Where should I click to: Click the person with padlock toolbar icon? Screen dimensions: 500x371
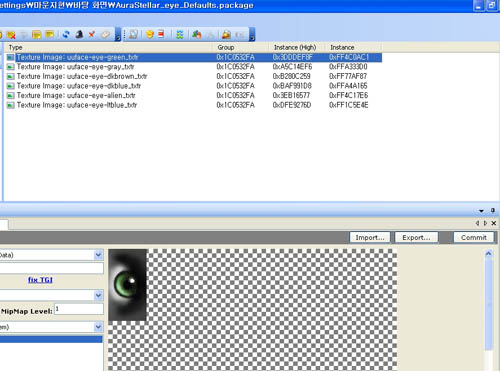point(226,34)
